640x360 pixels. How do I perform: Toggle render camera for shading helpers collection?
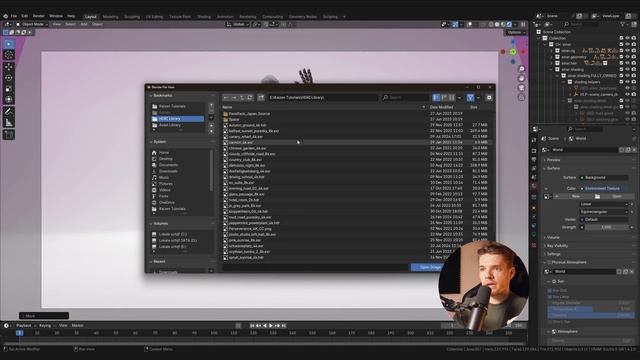[x=634, y=82]
